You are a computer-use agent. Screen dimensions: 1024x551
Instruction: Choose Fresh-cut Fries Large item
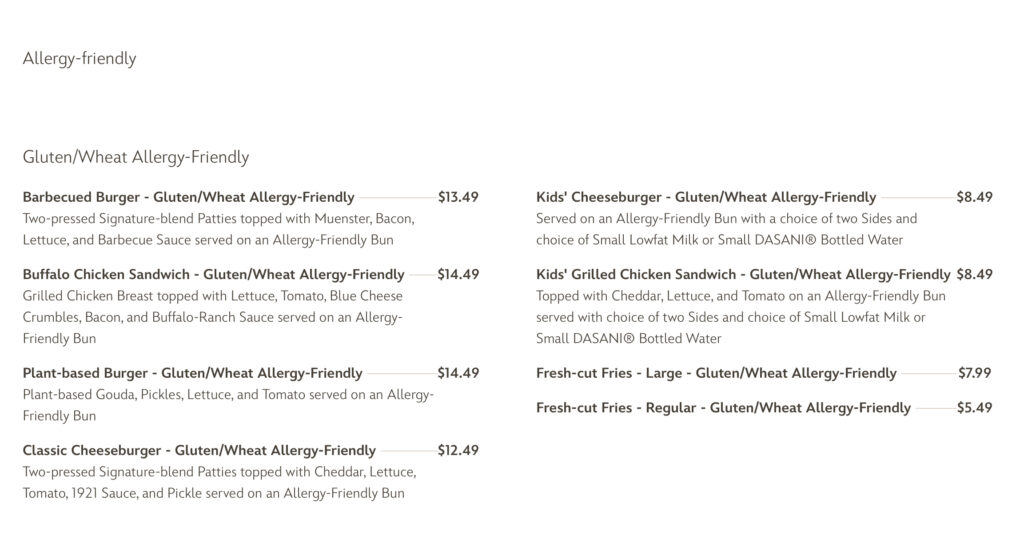point(716,373)
